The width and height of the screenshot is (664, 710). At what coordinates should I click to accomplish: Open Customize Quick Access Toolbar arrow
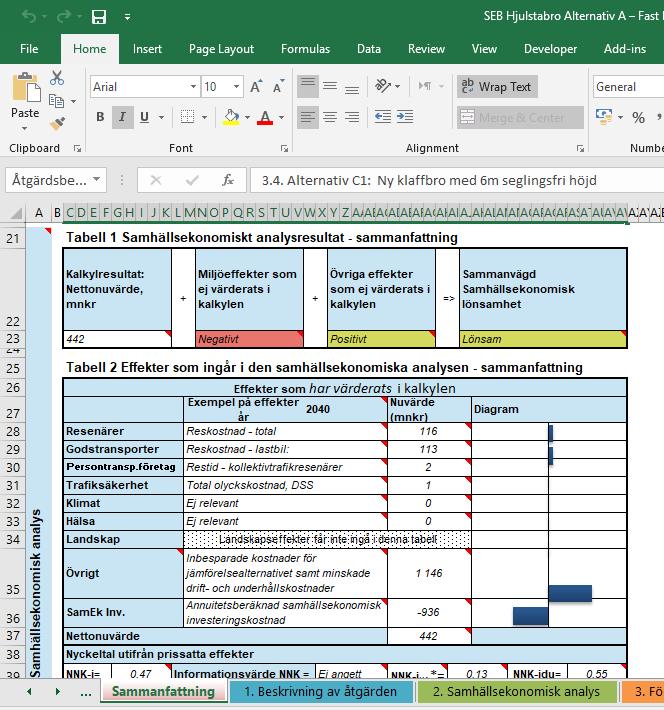128,17
